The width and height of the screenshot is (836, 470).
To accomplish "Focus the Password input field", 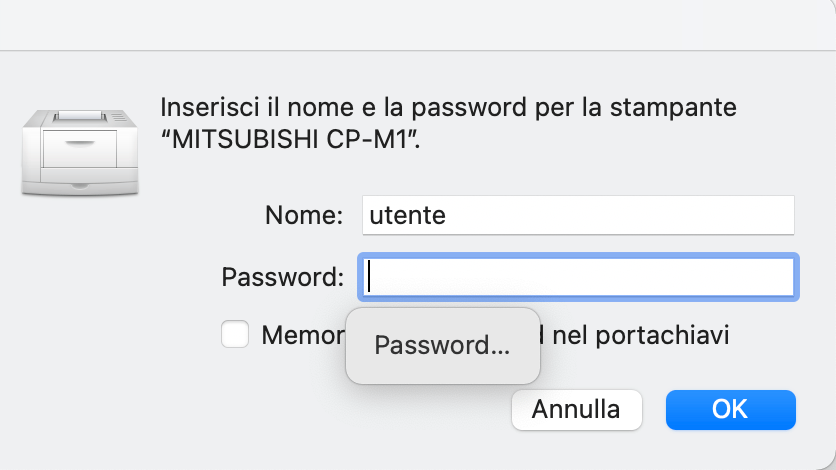I will pyautogui.click(x=577, y=276).
